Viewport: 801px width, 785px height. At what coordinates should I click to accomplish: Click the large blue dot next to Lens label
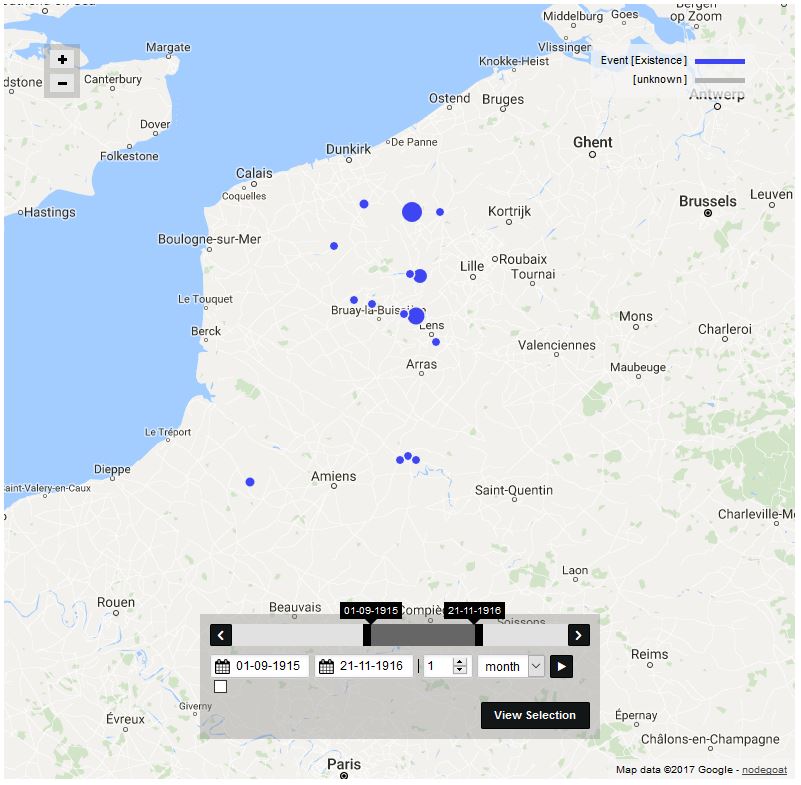tap(416, 316)
